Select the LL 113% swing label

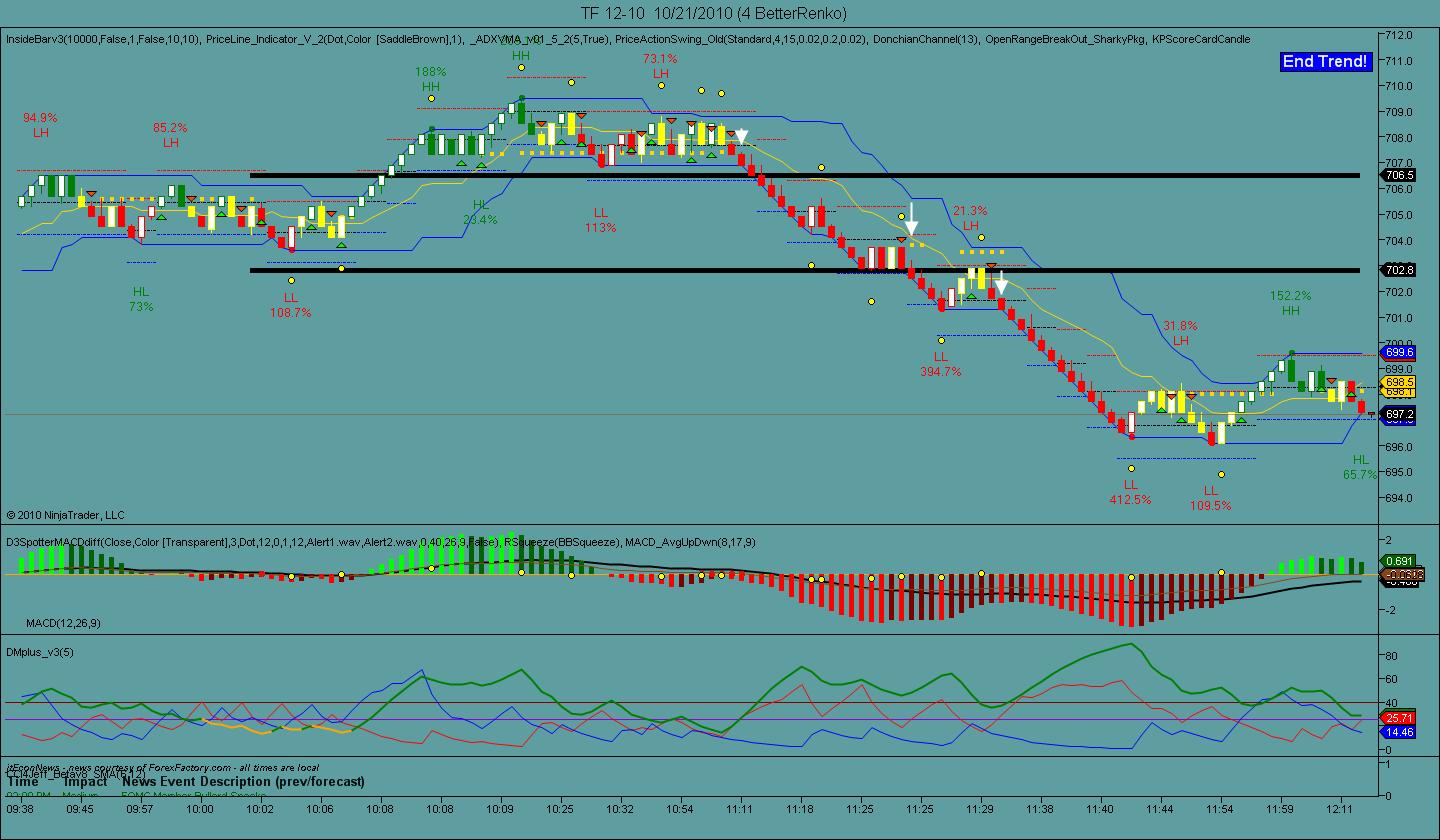600,219
